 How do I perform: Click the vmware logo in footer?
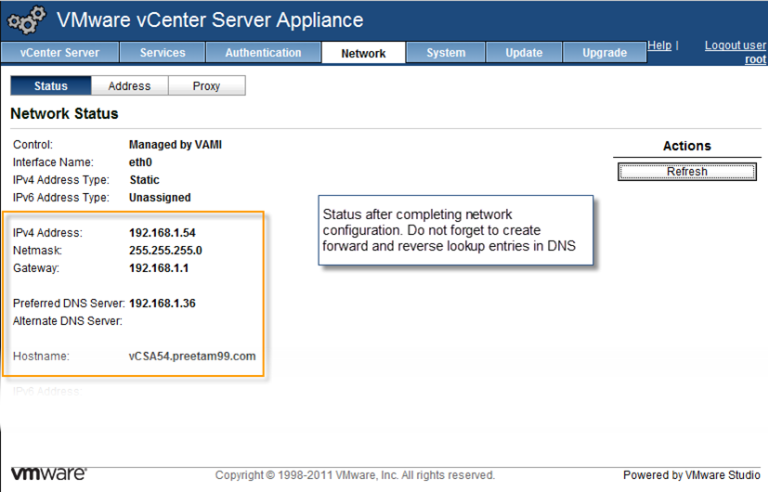[x=48, y=473]
